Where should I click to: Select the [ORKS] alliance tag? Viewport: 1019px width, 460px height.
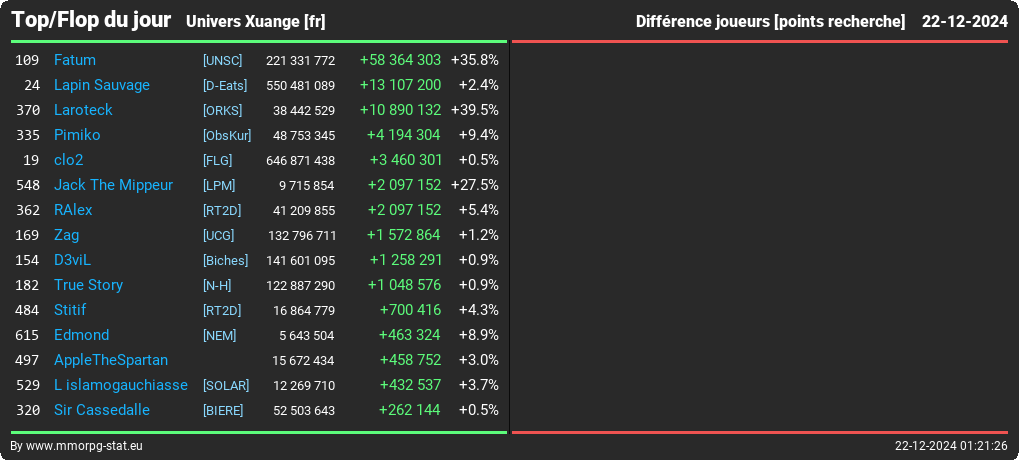tap(222, 110)
